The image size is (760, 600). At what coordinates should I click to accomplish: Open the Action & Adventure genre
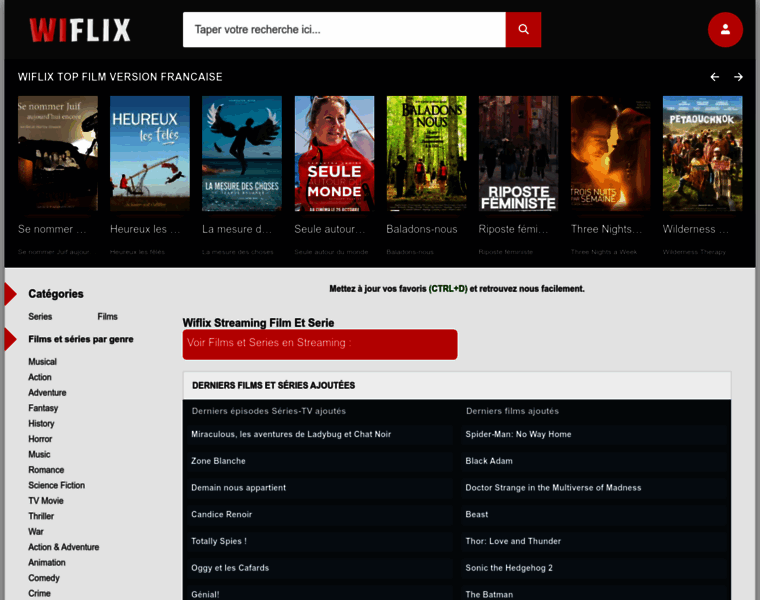(x=63, y=547)
